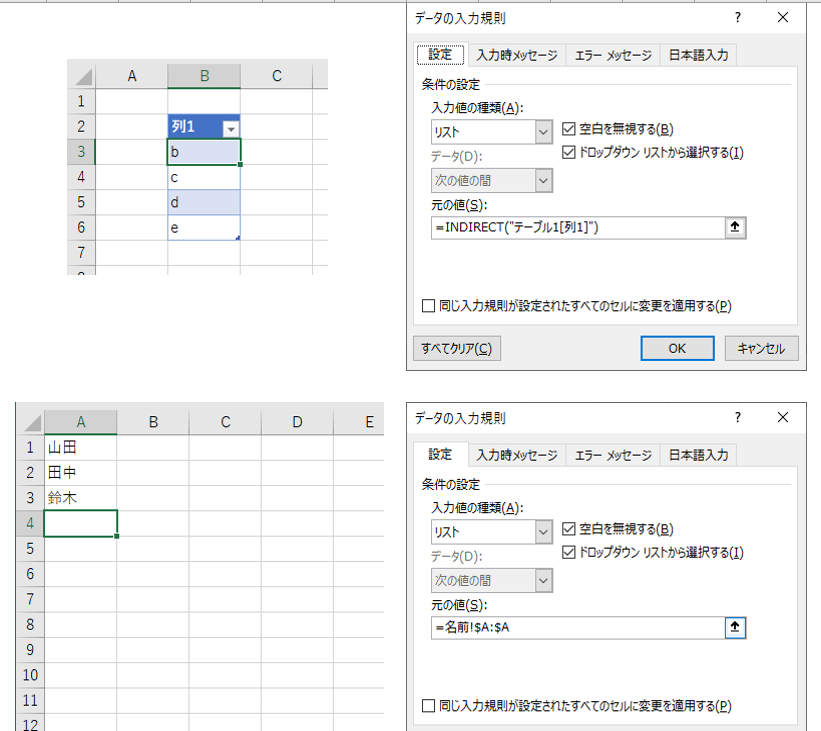Toggle ドロップダウン リストから選択する in upper dialog
Viewport: 821px width, 731px height.
pyautogui.click(x=569, y=152)
